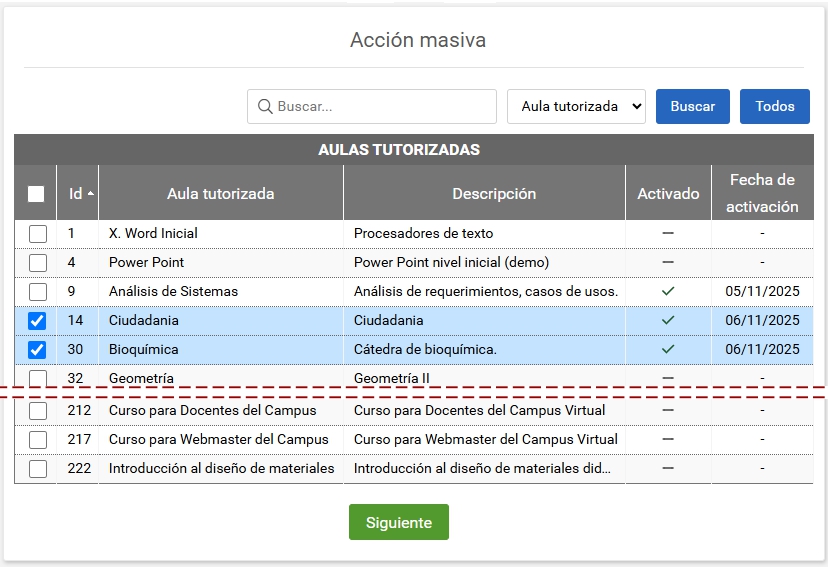Screen dimensions: 828x567
Task: Sort by Aula tutorizada column header
Action: pos(220,193)
